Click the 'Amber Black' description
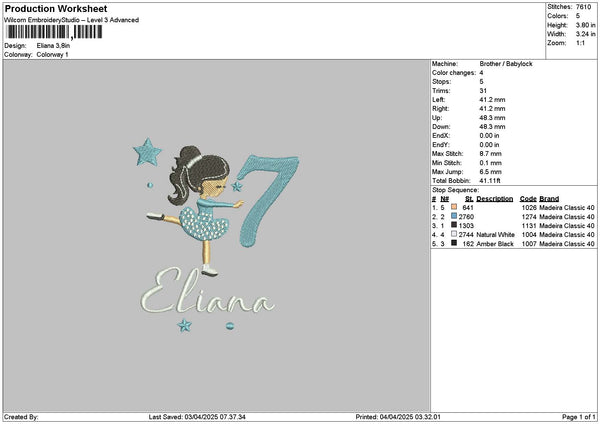The height and width of the screenshot is (424, 600). [495, 244]
